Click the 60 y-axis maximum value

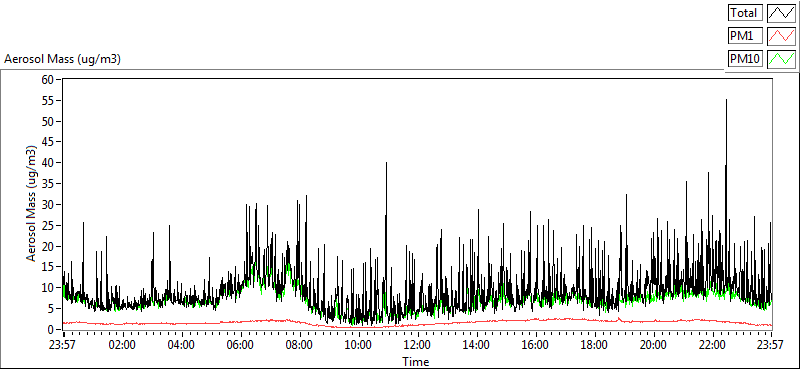[x=49, y=80]
